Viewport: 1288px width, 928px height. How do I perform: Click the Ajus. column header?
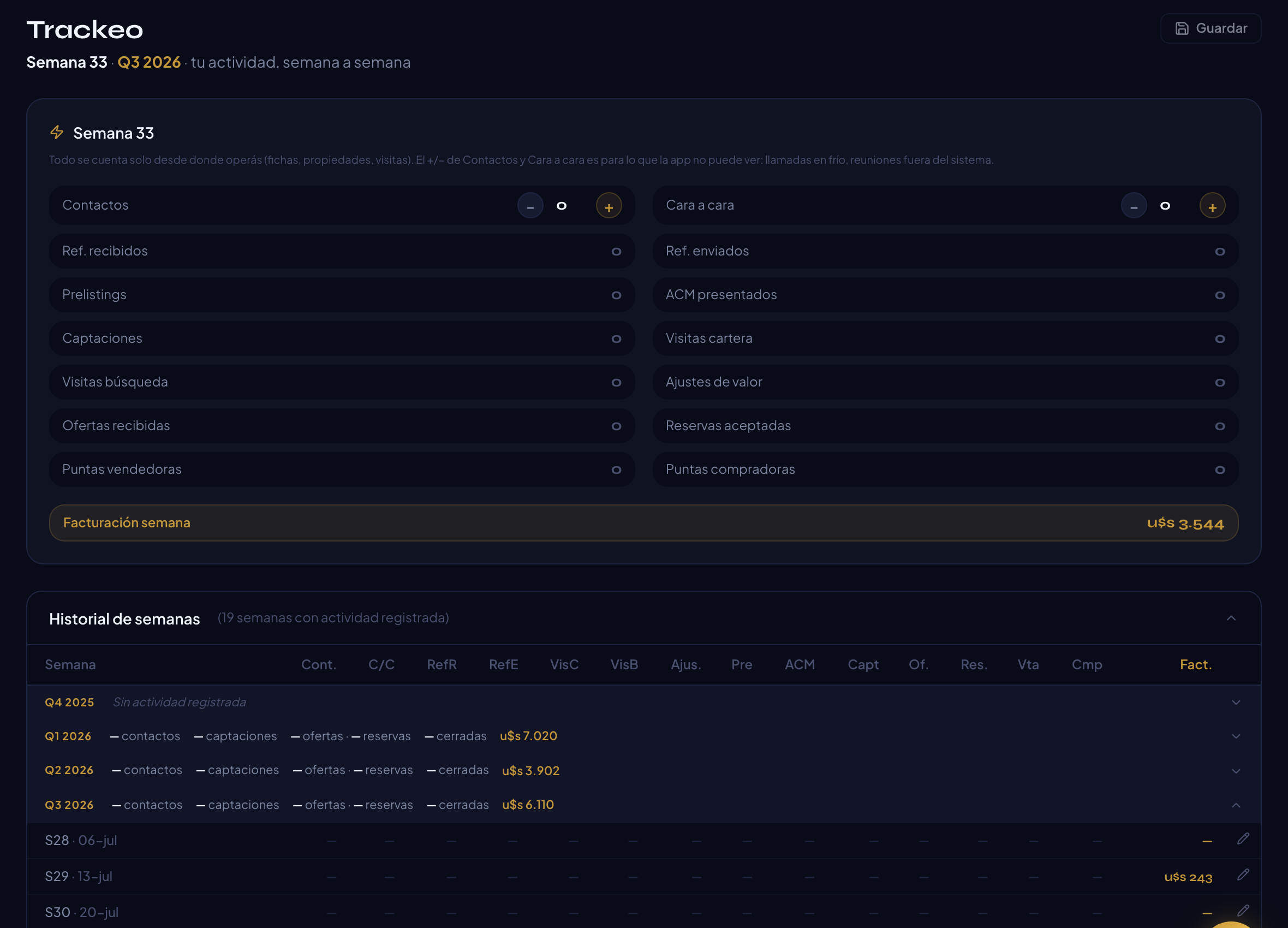(686, 664)
